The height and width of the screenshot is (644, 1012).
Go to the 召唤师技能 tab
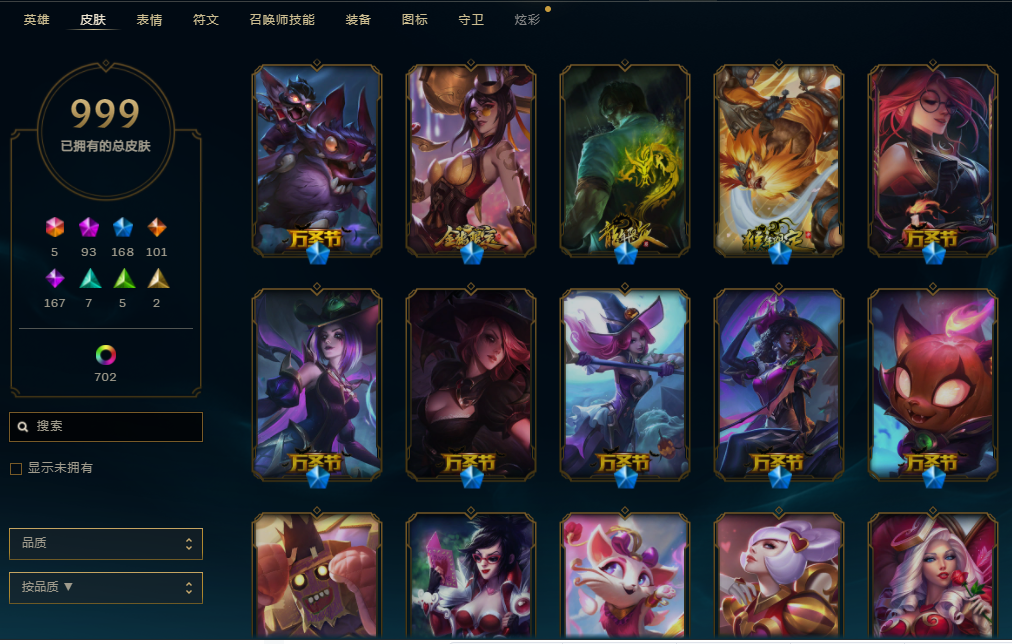tap(282, 20)
